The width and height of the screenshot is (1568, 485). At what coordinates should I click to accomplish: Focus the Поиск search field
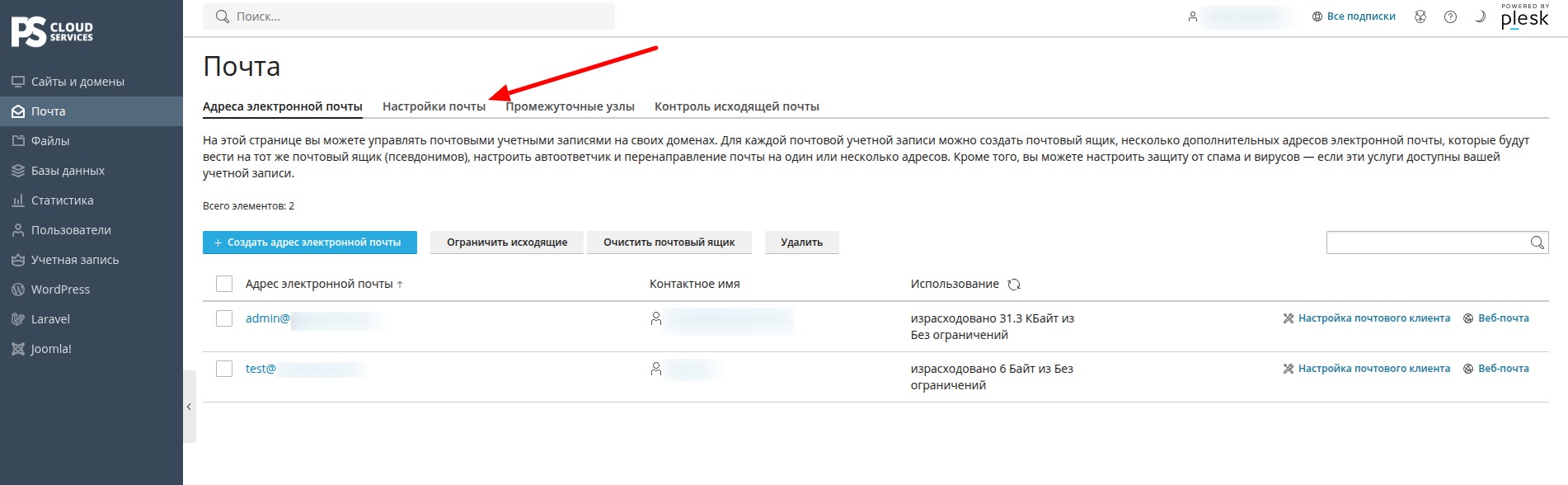pyautogui.click(x=409, y=16)
